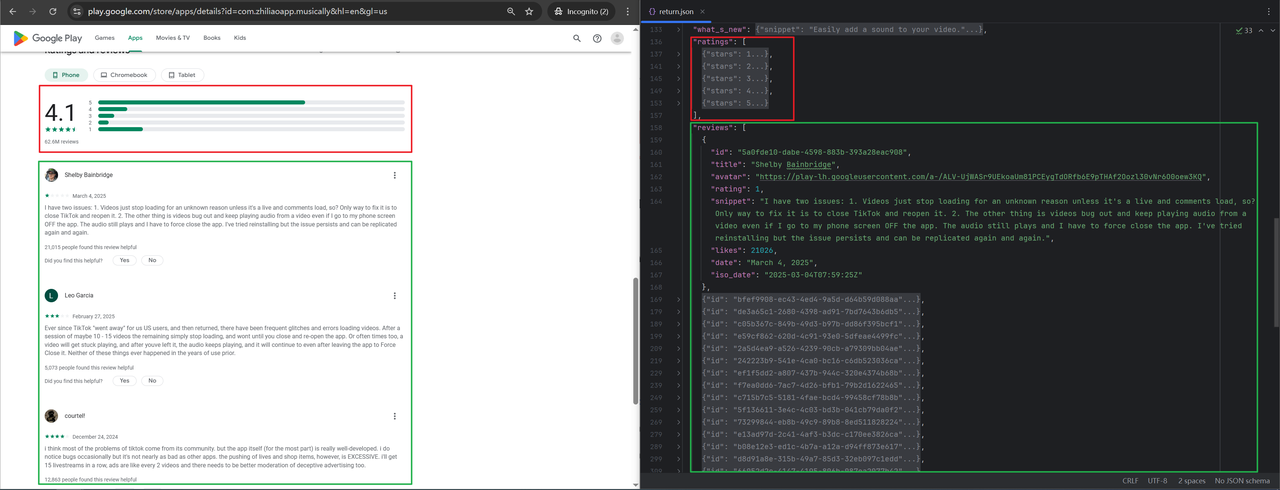Mark Shelby Bainbridge's review helpful with Yes
This screenshot has width=1280, height=490.
(x=124, y=260)
